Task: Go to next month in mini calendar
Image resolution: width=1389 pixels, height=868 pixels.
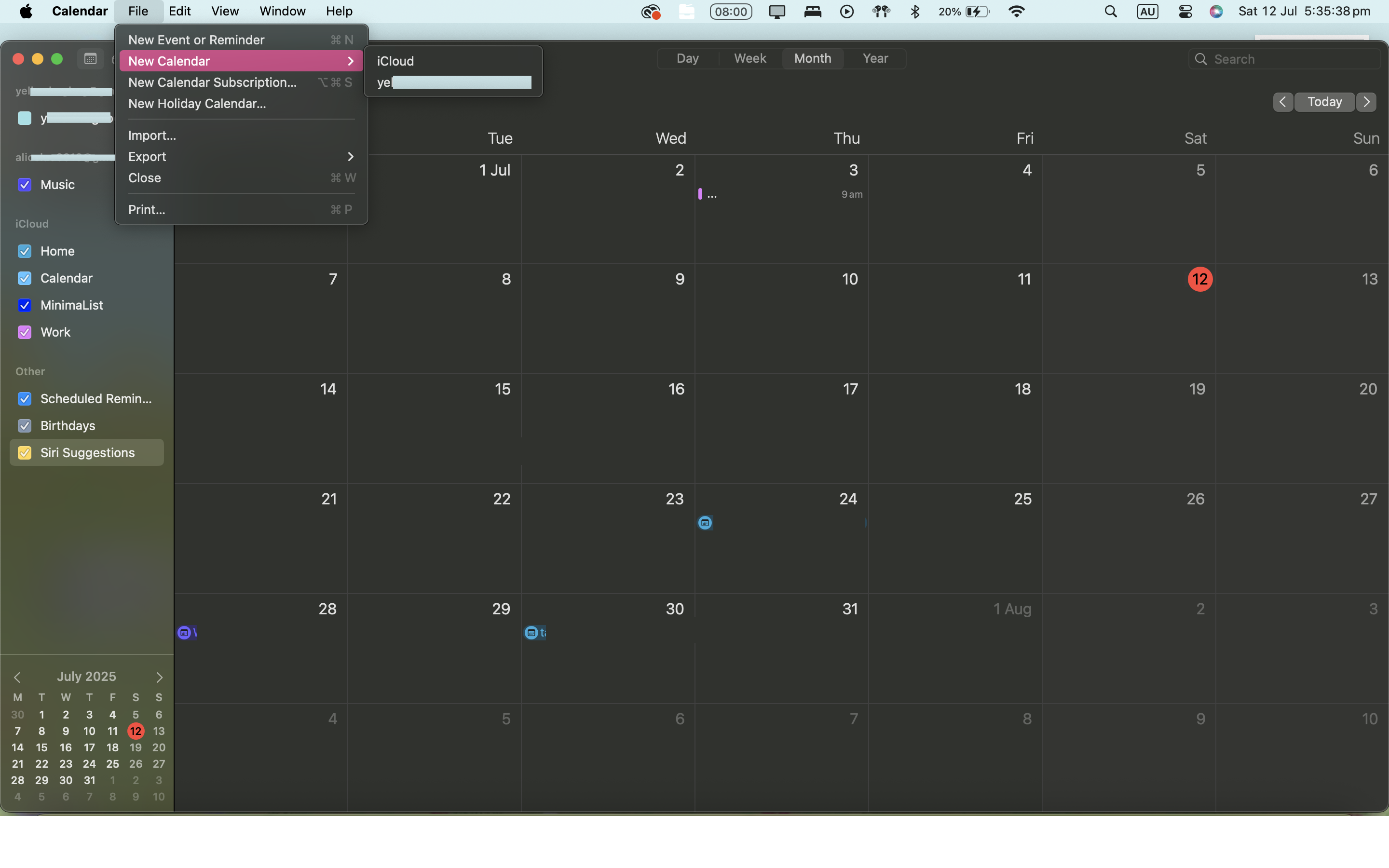Action: (x=159, y=678)
